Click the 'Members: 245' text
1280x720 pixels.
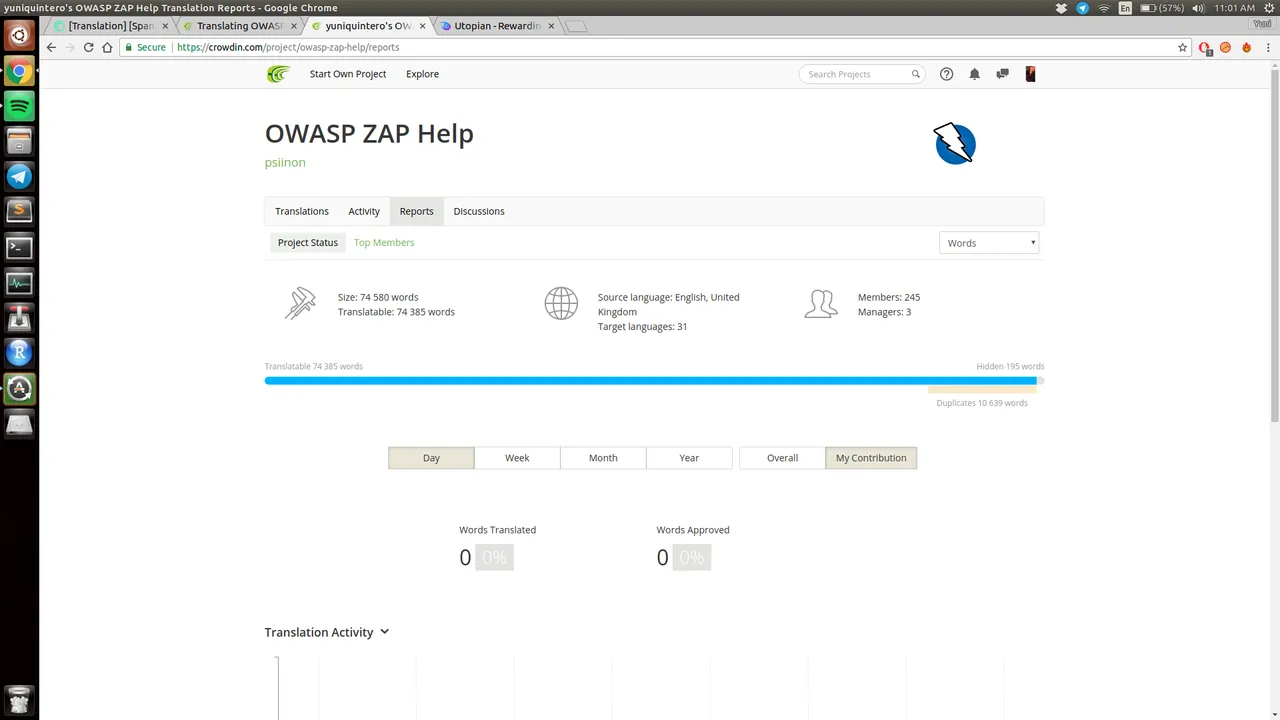click(x=889, y=297)
